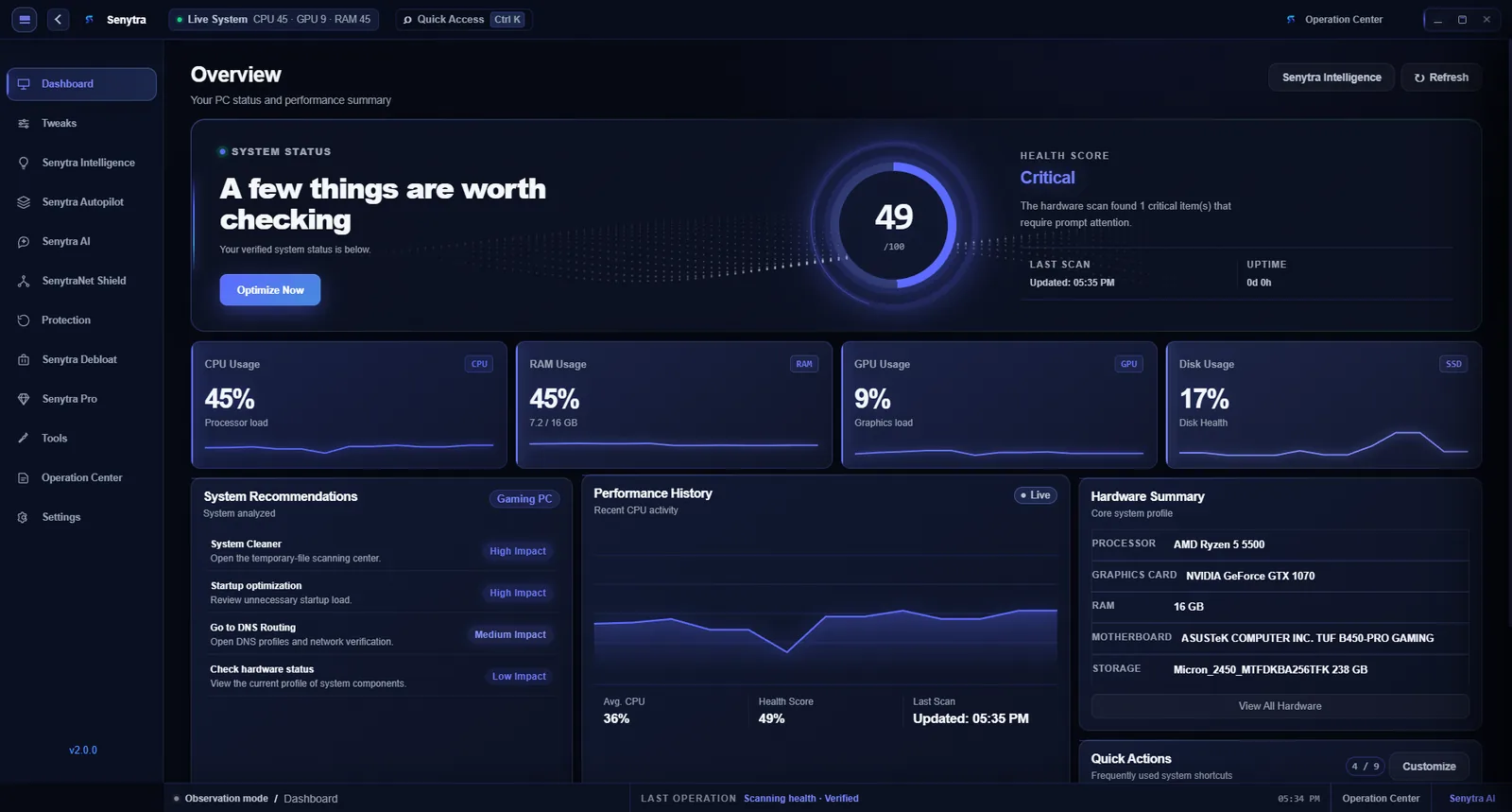Viewport: 1512px width, 812px height.
Task: Click Senytra AI in status bar
Action: tap(1472, 799)
